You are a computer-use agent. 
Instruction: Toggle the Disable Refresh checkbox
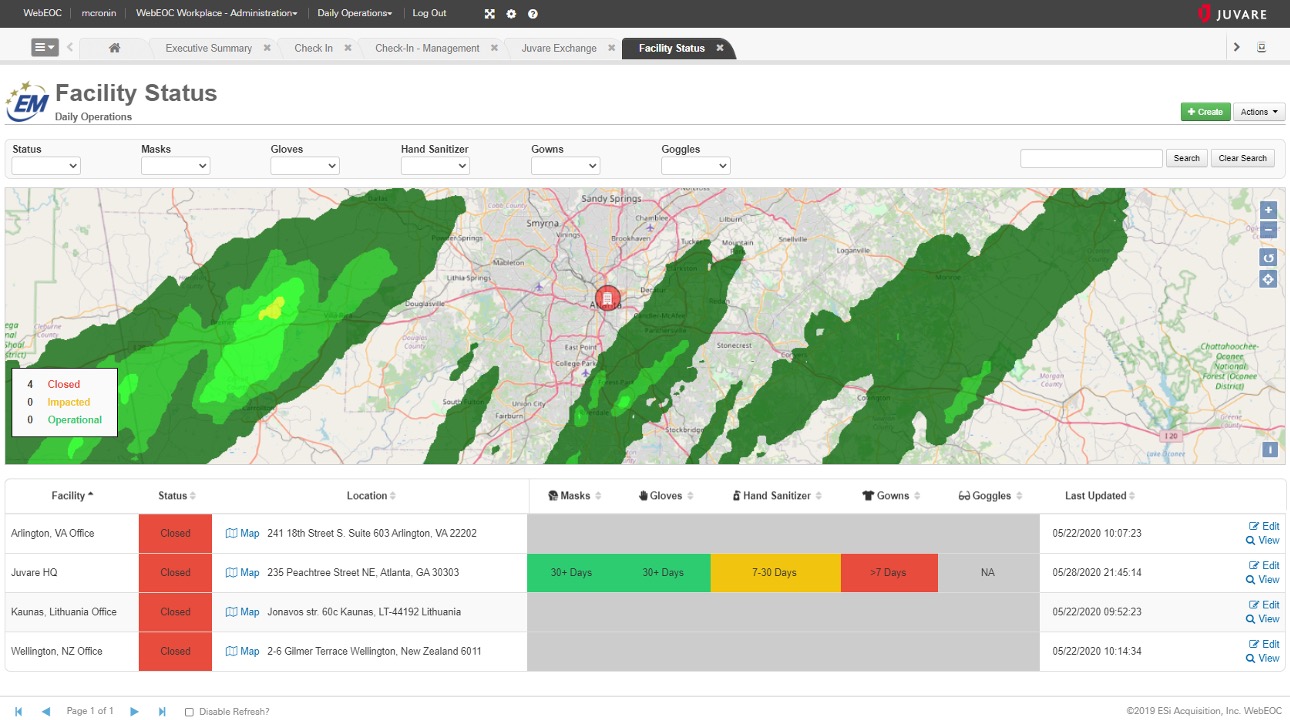pos(190,712)
